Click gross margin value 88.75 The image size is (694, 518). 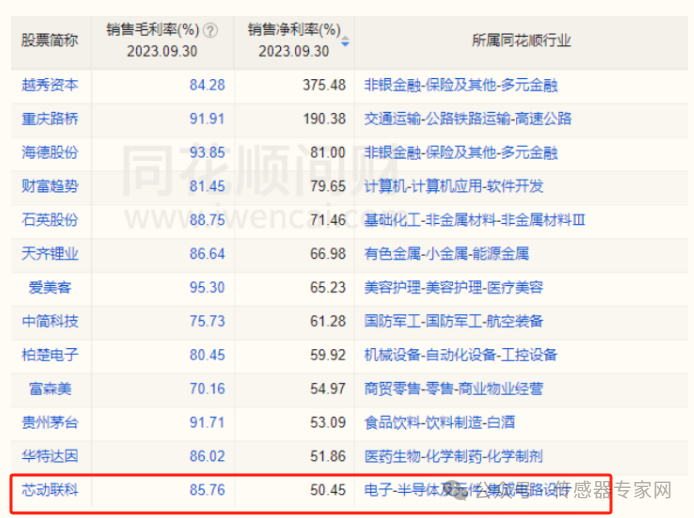point(207,220)
